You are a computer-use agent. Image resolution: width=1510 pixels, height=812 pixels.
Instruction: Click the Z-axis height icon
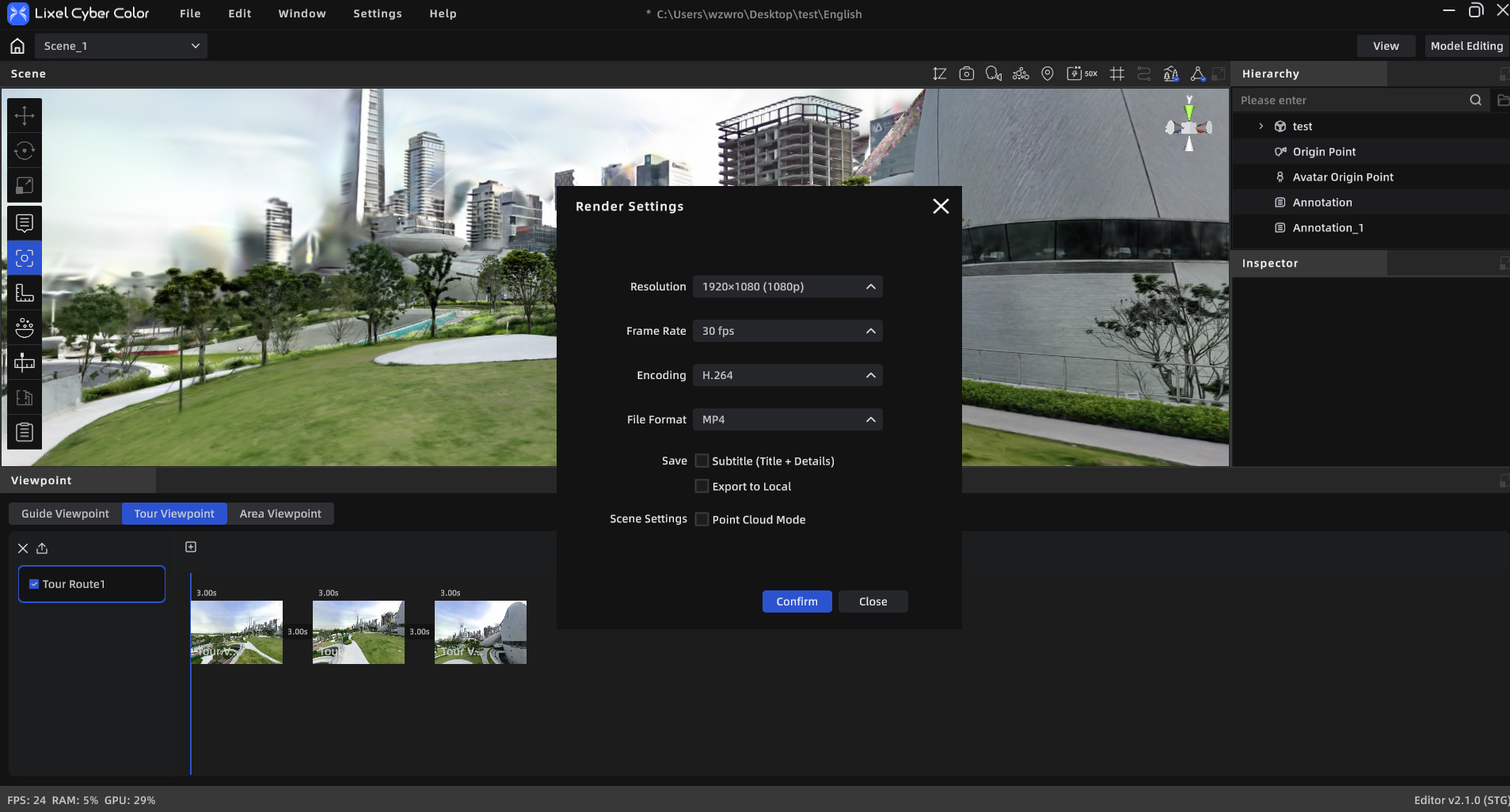(x=940, y=74)
